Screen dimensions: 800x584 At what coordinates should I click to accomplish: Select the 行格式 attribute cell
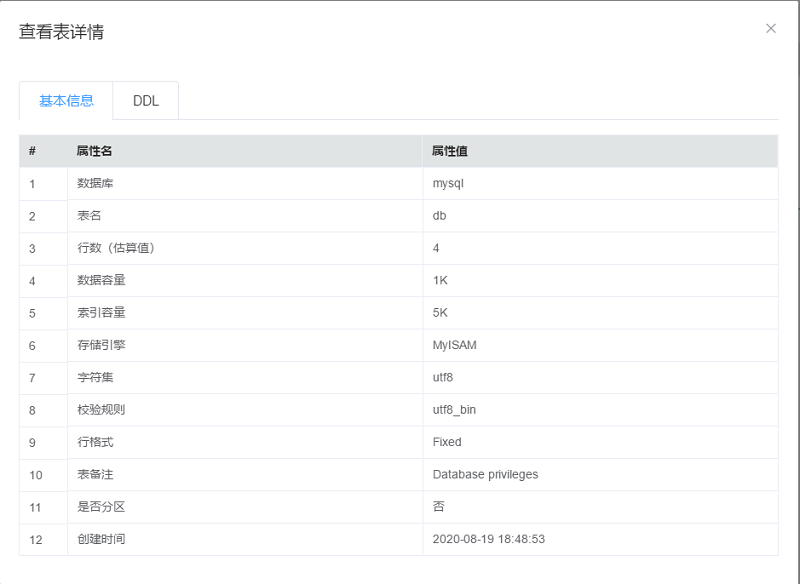tap(245, 442)
